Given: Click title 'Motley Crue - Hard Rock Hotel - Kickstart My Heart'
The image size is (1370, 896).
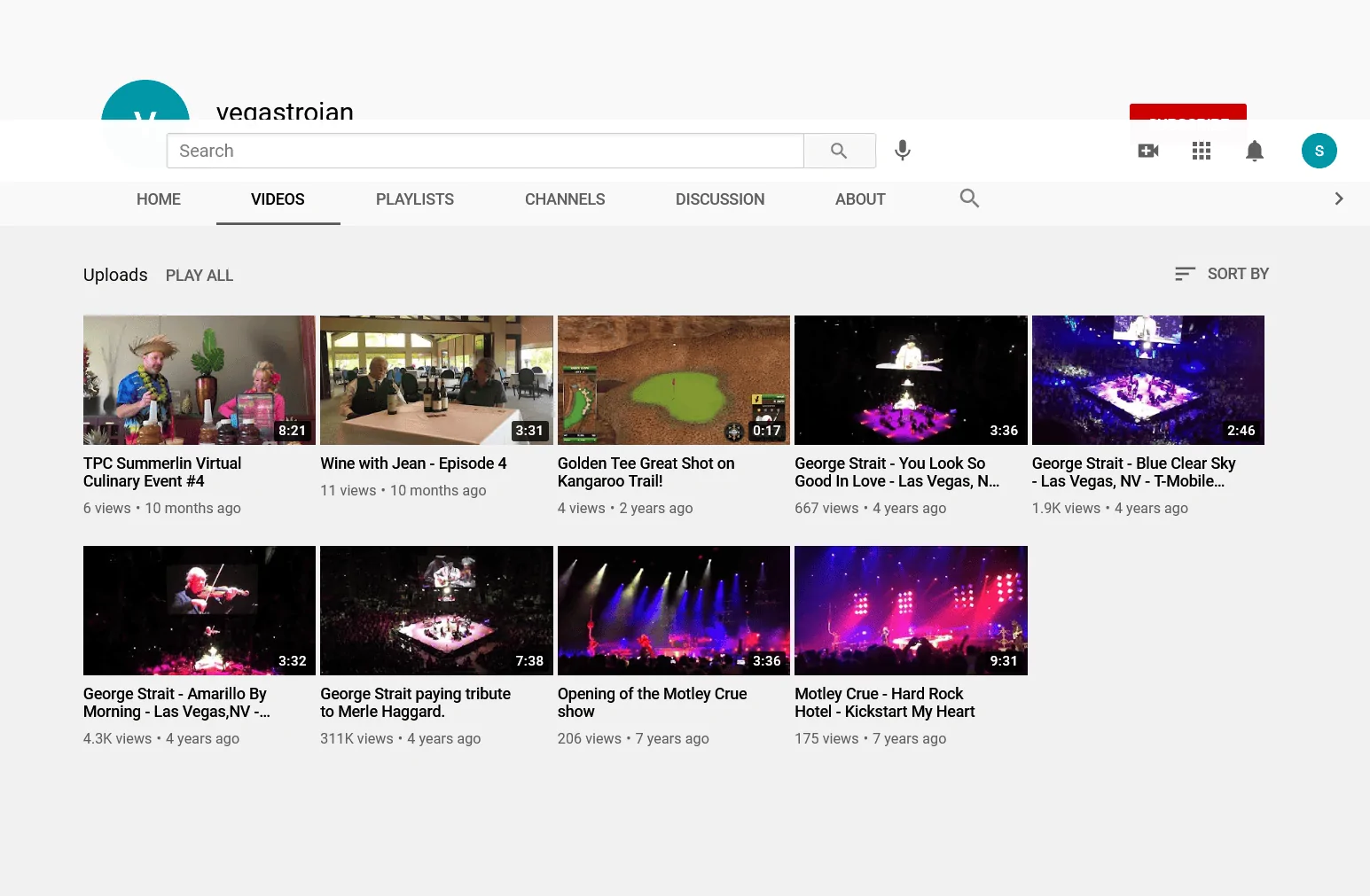Looking at the screenshot, I should [x=885, y=703].
